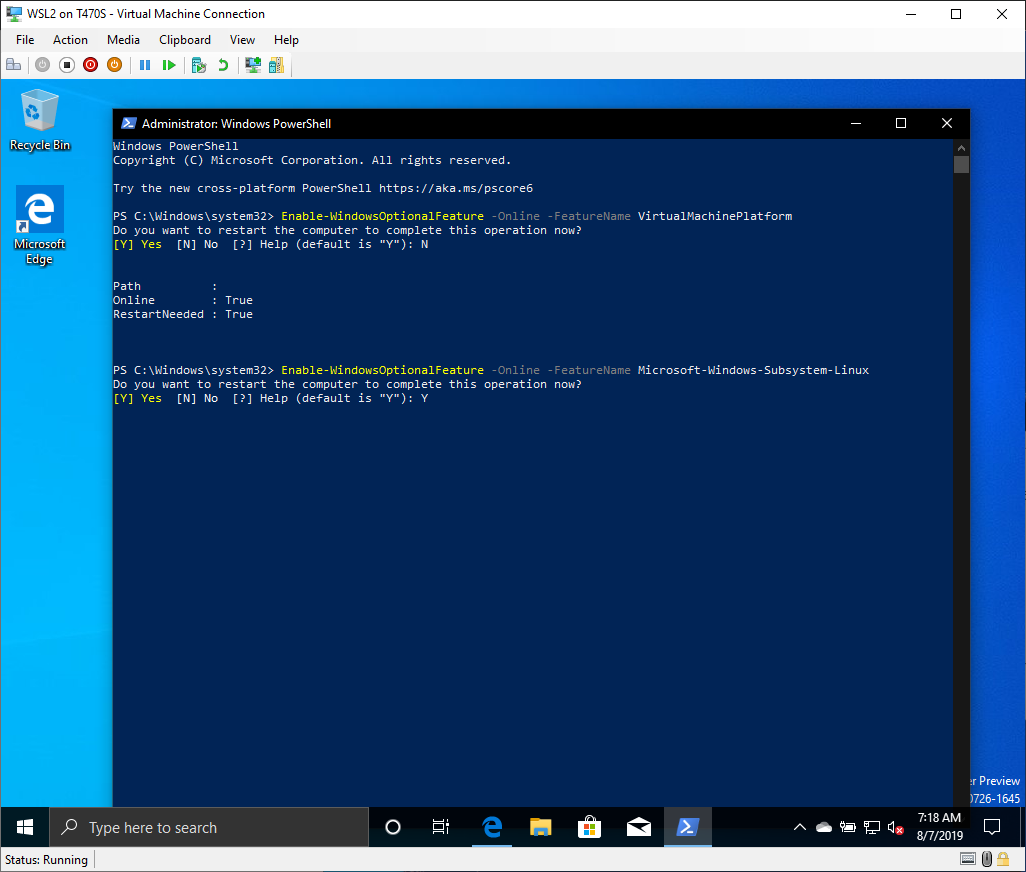Open the Clipboard menu
Screen dimensions: 1026x872
[184, 40]
